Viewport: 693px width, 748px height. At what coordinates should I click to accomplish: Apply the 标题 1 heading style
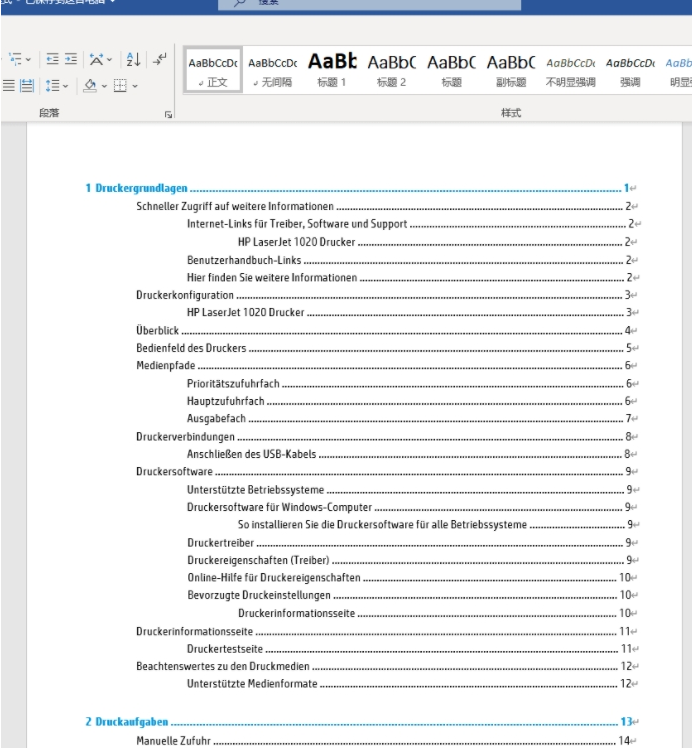point(332,69)
